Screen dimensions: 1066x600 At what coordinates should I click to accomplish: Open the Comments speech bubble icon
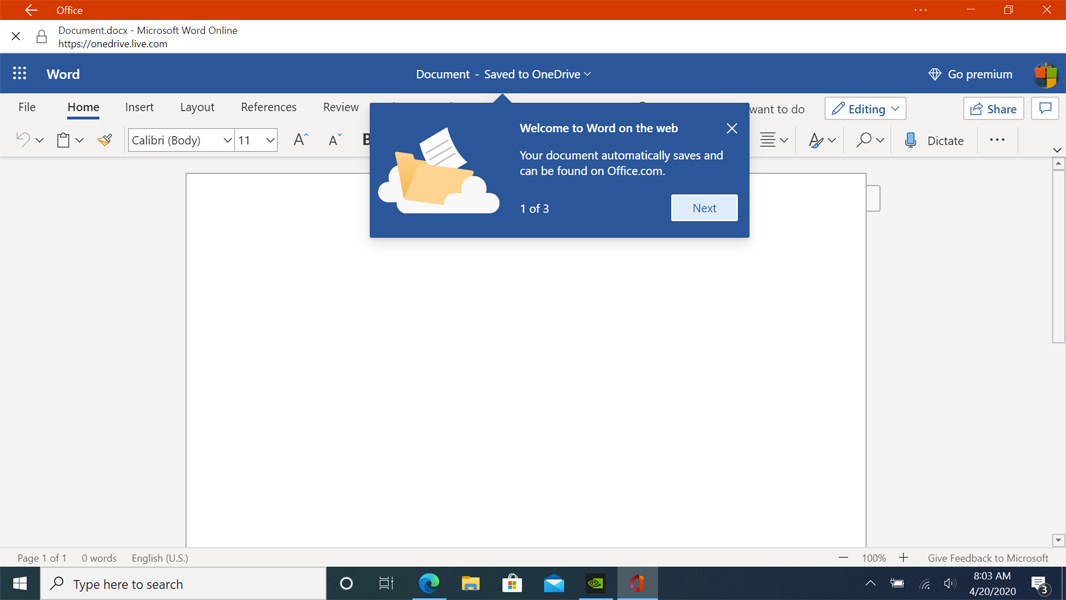pyautogui.click(x=1045, y=108)
